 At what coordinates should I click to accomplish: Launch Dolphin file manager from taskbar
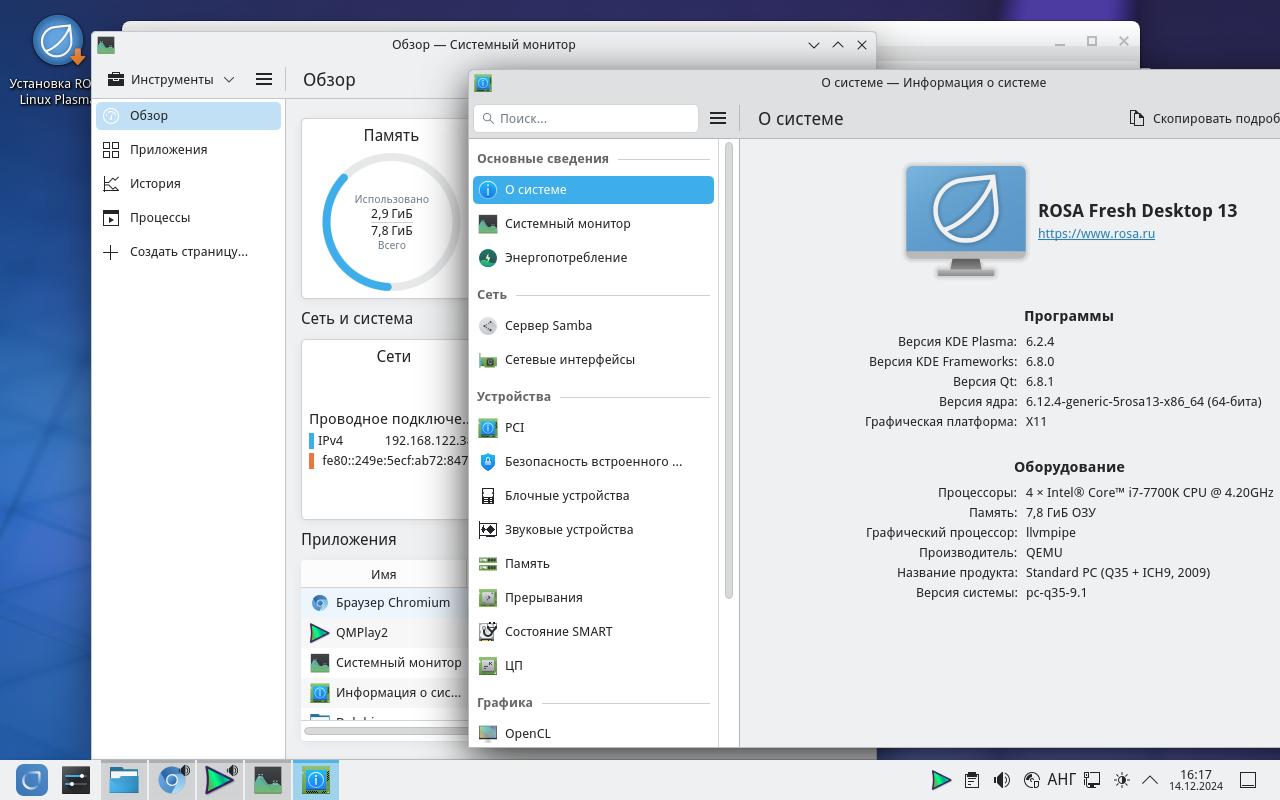point(124,780)
